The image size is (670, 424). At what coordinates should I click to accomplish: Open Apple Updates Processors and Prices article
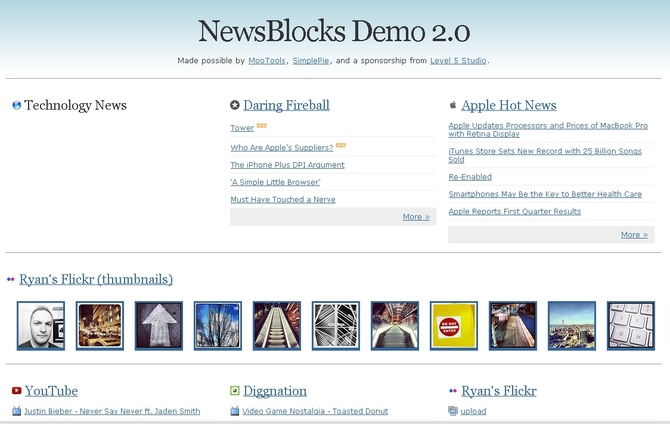tap(548, 130)
